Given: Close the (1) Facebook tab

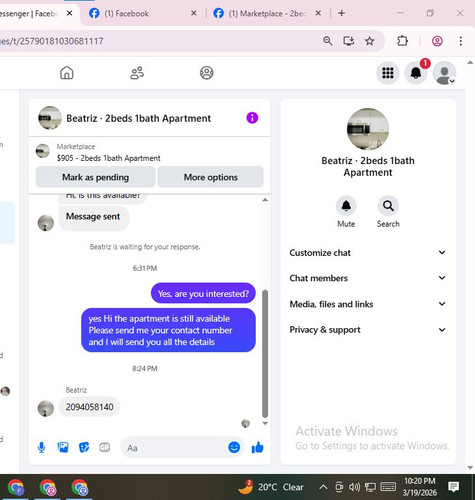Looking at the screenshot, I should coord(194,13).
